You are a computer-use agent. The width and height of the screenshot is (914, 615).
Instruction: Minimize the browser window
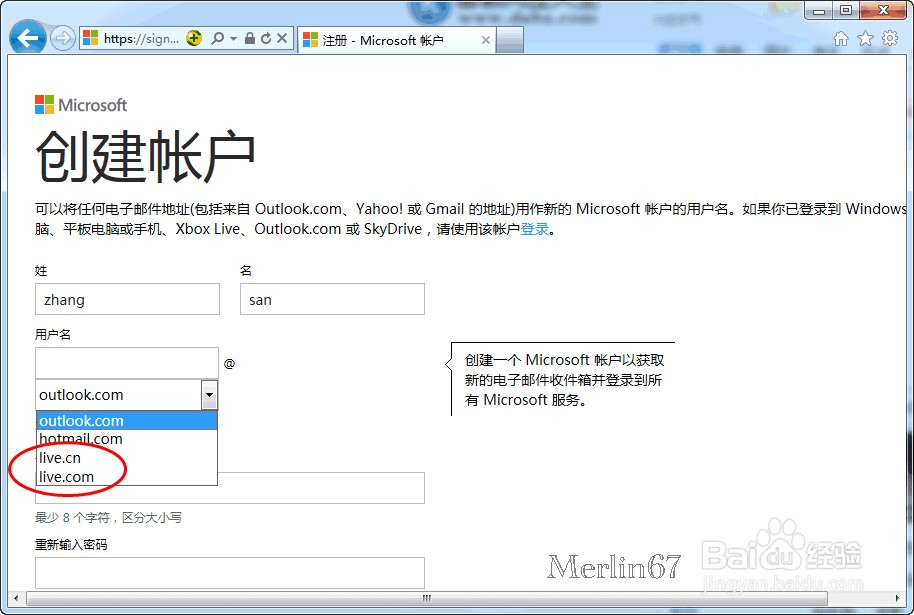pos(818,10)
